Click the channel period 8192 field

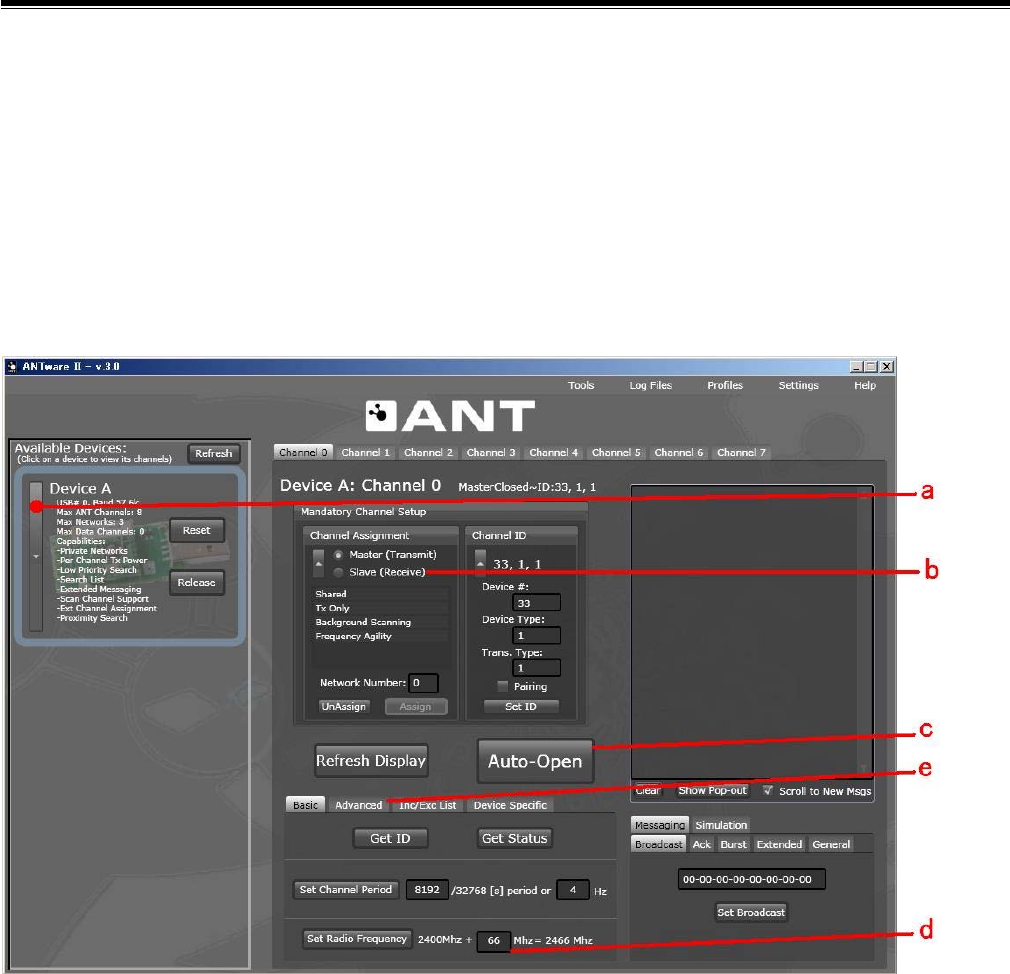(x=427, y=890)
